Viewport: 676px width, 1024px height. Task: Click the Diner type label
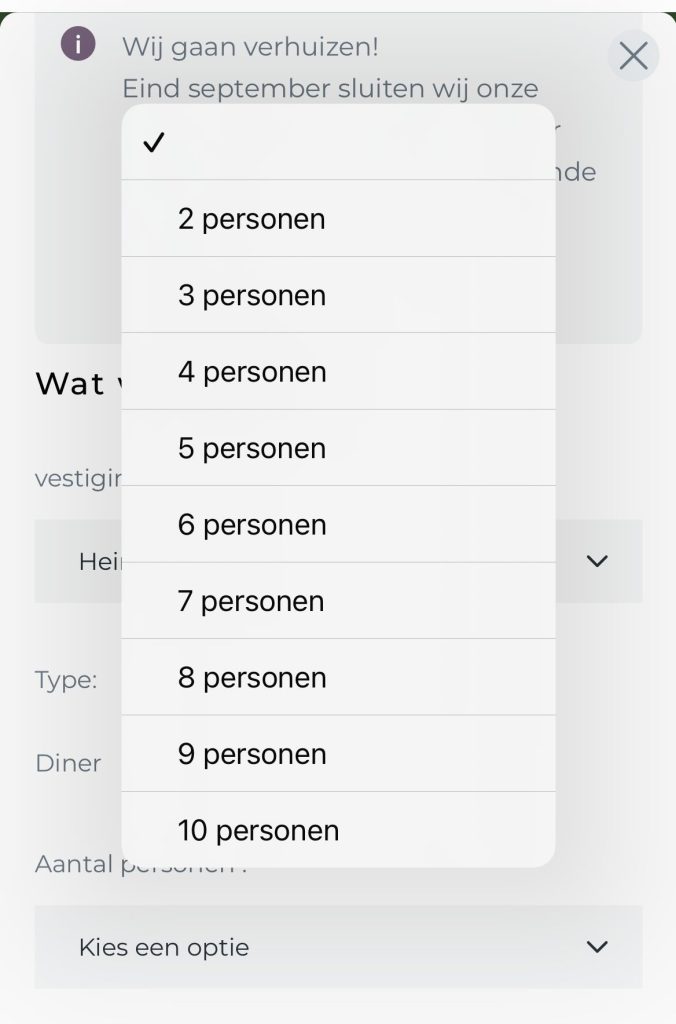(68, 763)
